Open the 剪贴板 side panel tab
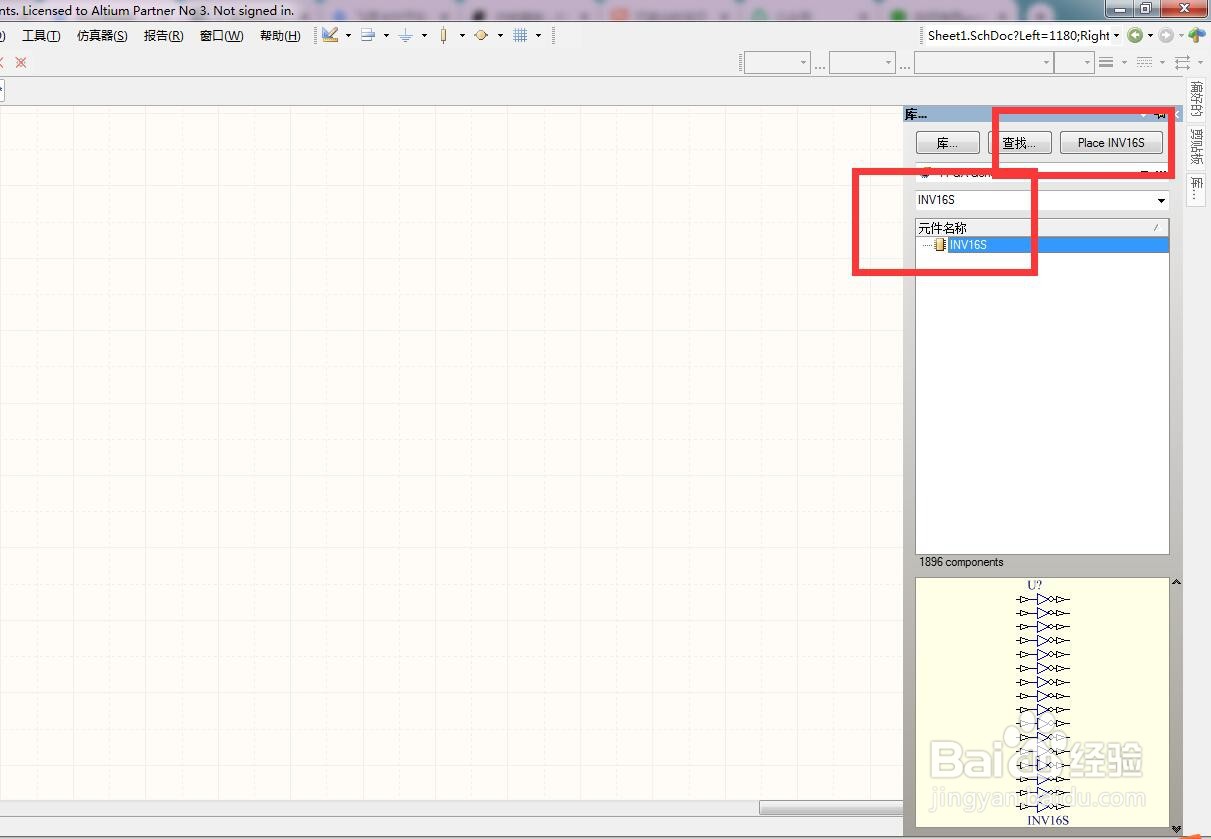 (x=1196, y=147)
